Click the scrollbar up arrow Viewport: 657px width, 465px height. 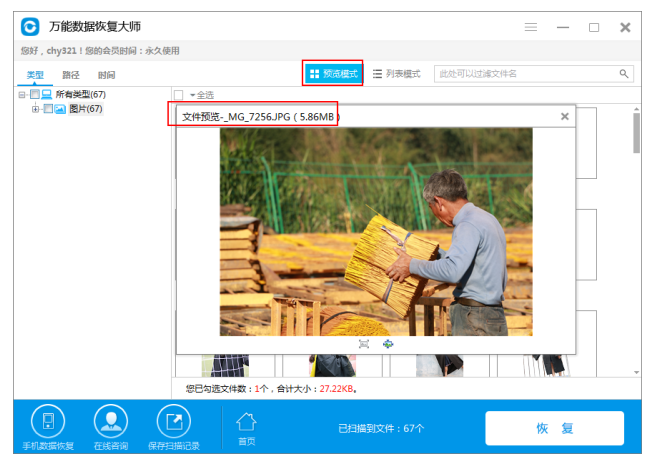tap(636, 109)
